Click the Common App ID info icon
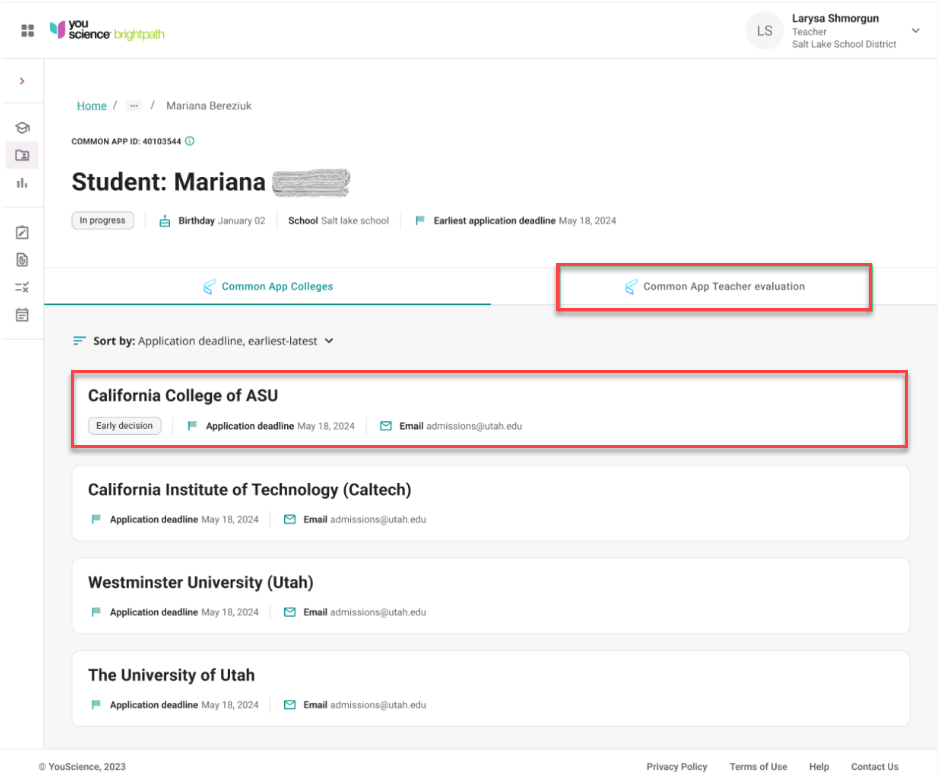 pos(190,142)
